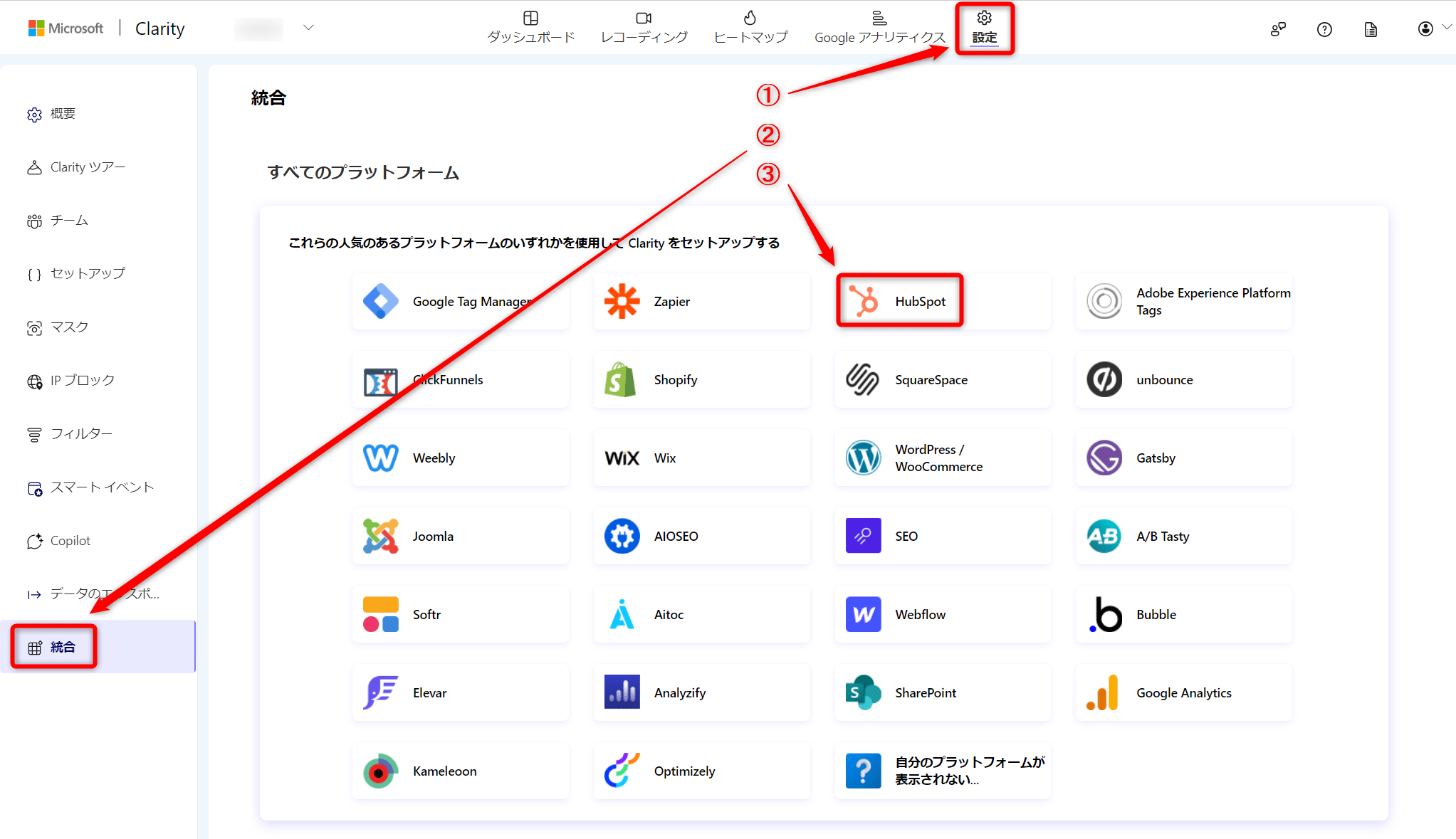Click the Shopify bag icon
This screenshot has height=839, width=1456.
click(620, 379)
